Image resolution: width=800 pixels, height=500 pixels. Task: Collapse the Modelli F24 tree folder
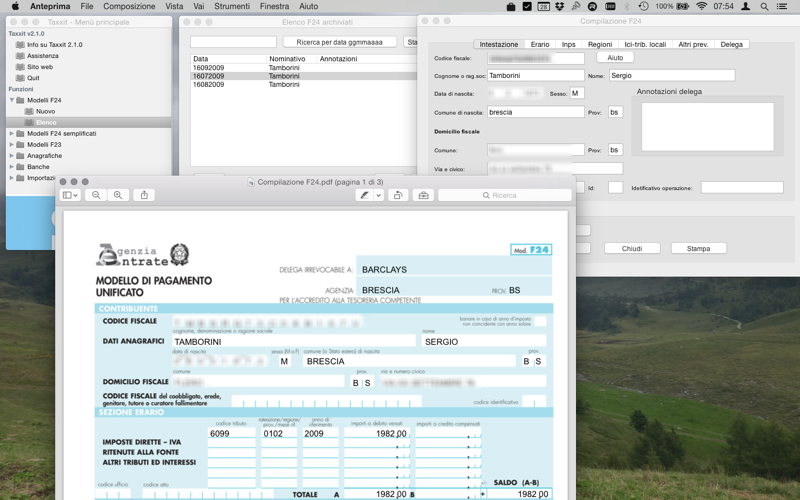coord(12,100)
